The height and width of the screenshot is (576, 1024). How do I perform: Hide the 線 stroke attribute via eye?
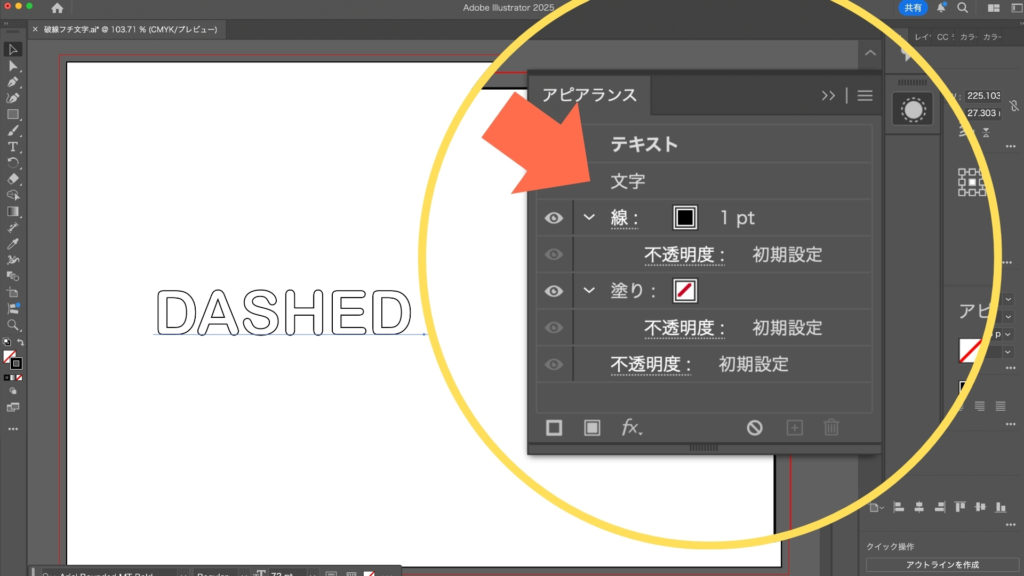tap(553, 218)
